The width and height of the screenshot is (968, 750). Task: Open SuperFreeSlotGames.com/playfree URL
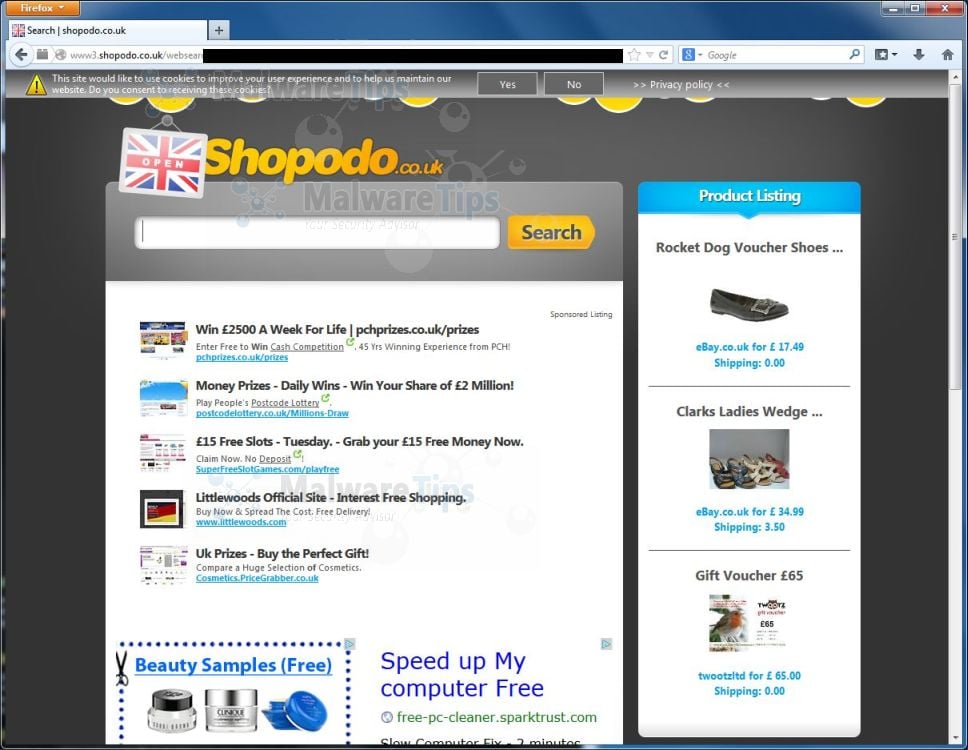267,469
